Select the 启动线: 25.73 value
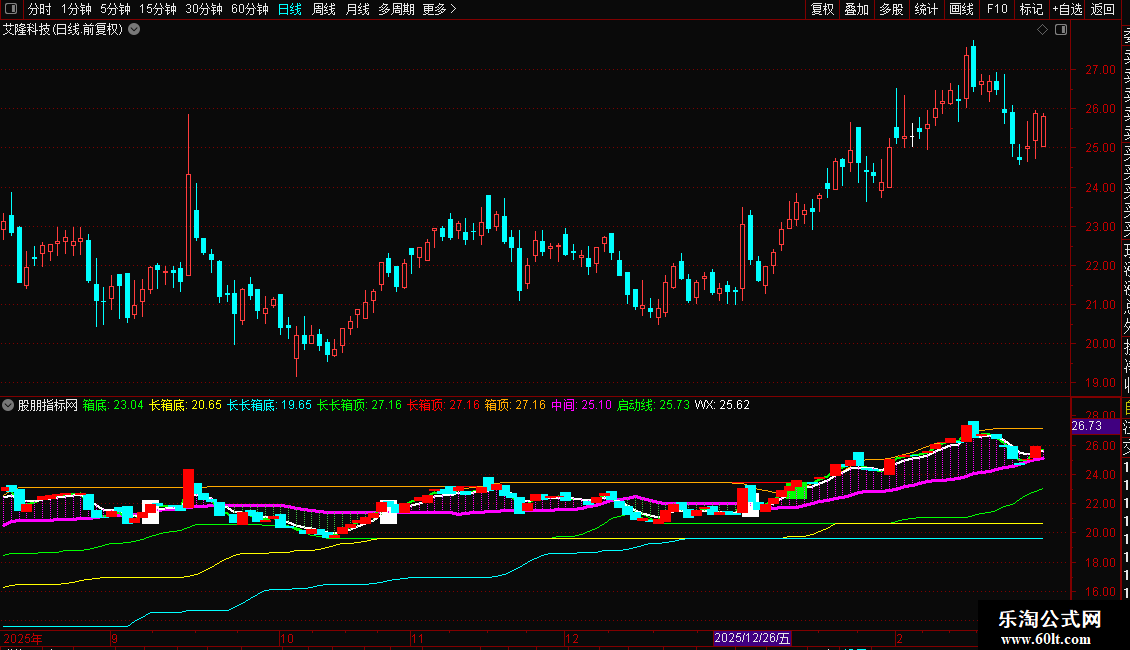 (x=653, y=405)
